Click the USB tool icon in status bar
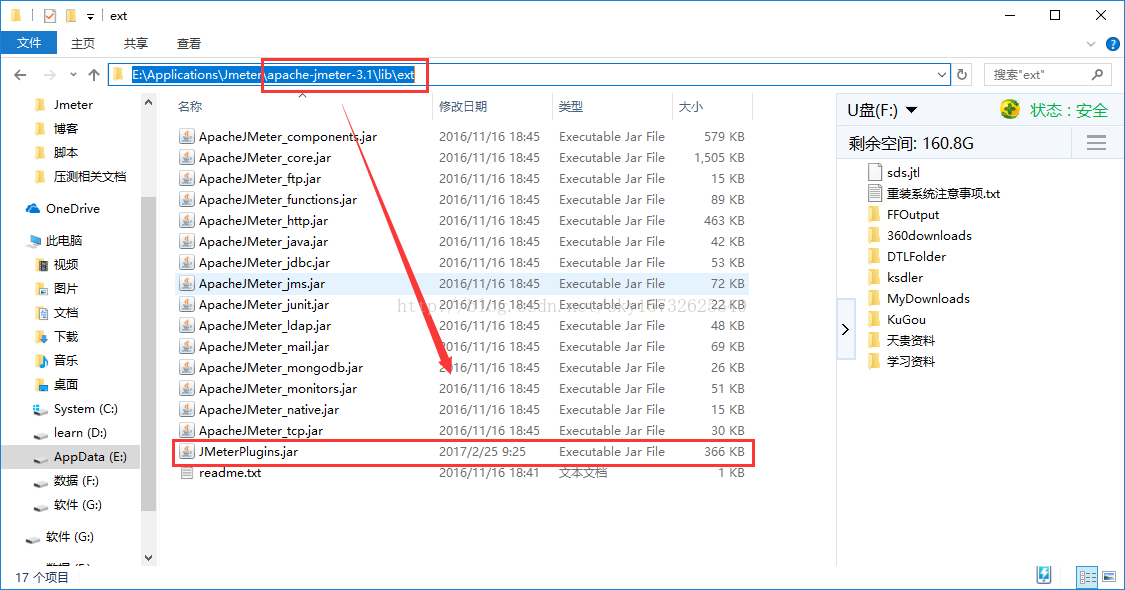Image resolution: width=1125 pixels, height=590 pixels. click(x=1044, y=575)
